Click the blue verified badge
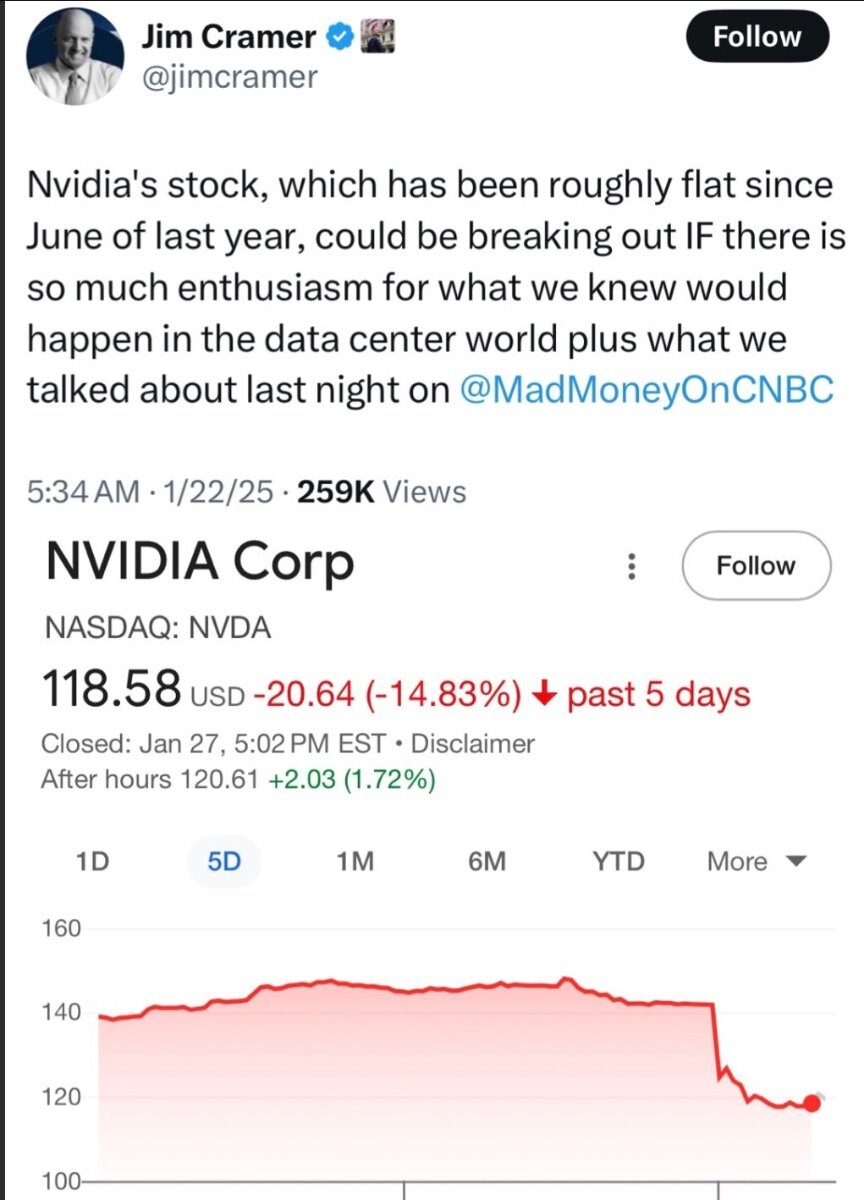The width and height of the screenshot is (864, 1200). [341, 38]
